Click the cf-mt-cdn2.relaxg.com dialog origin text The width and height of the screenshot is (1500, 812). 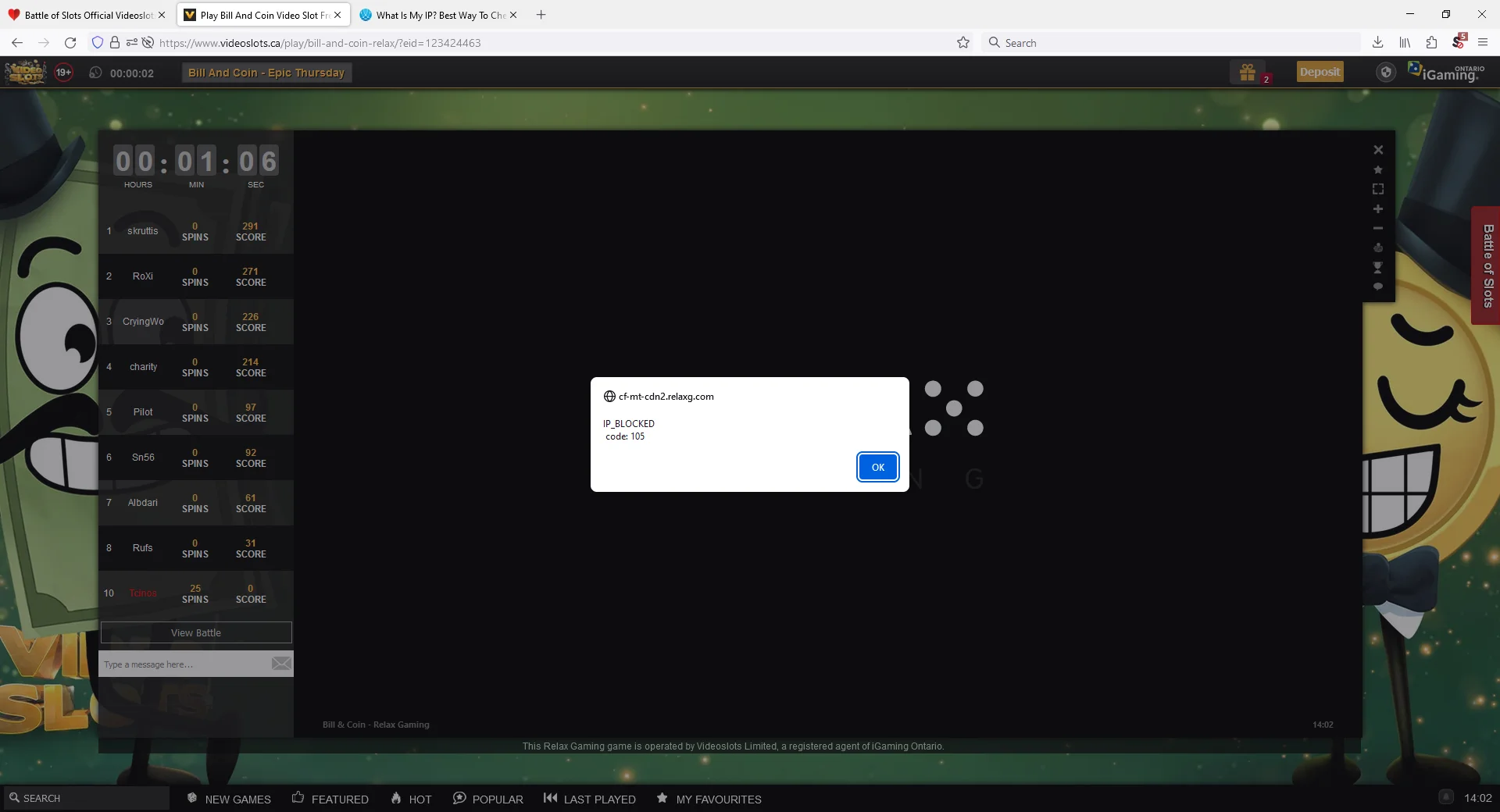pos(666,397)
